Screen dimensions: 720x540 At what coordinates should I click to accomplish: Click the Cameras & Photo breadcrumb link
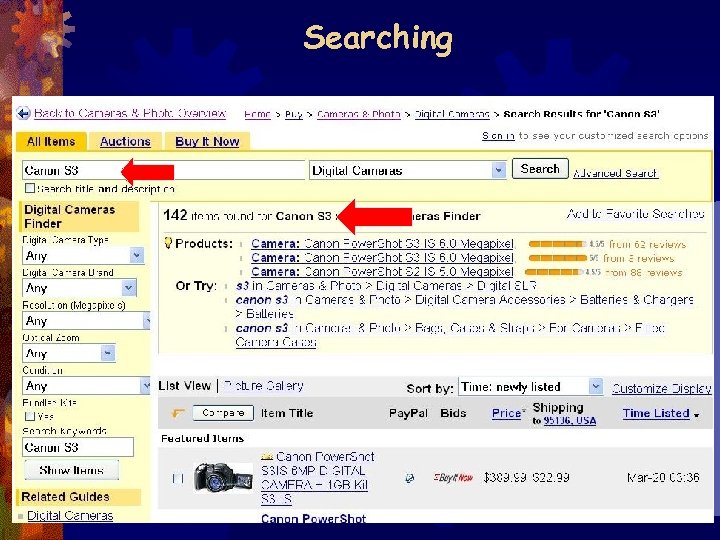tap(359, 114)
